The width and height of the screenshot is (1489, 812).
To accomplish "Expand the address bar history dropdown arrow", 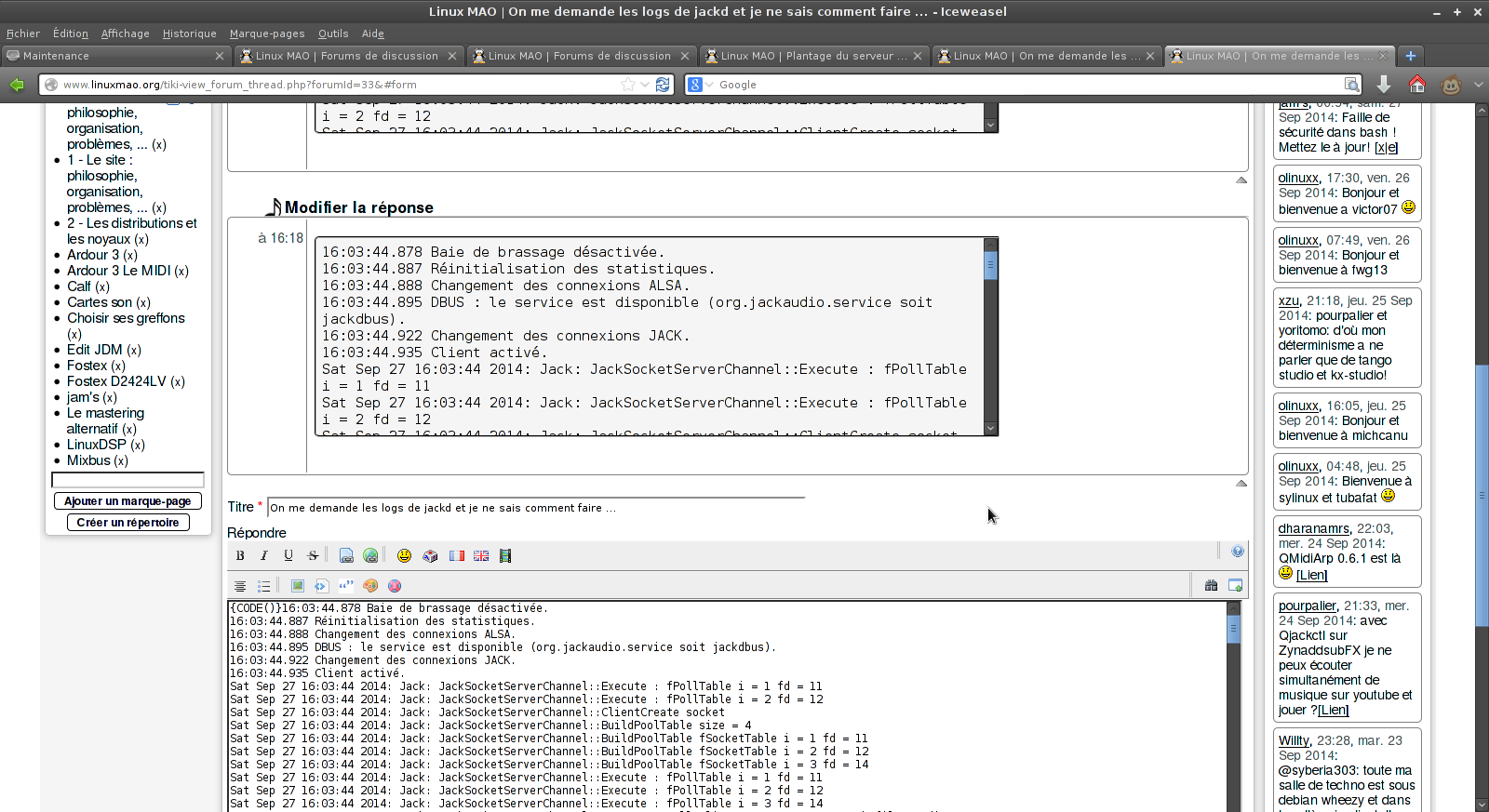I will 645,85.
